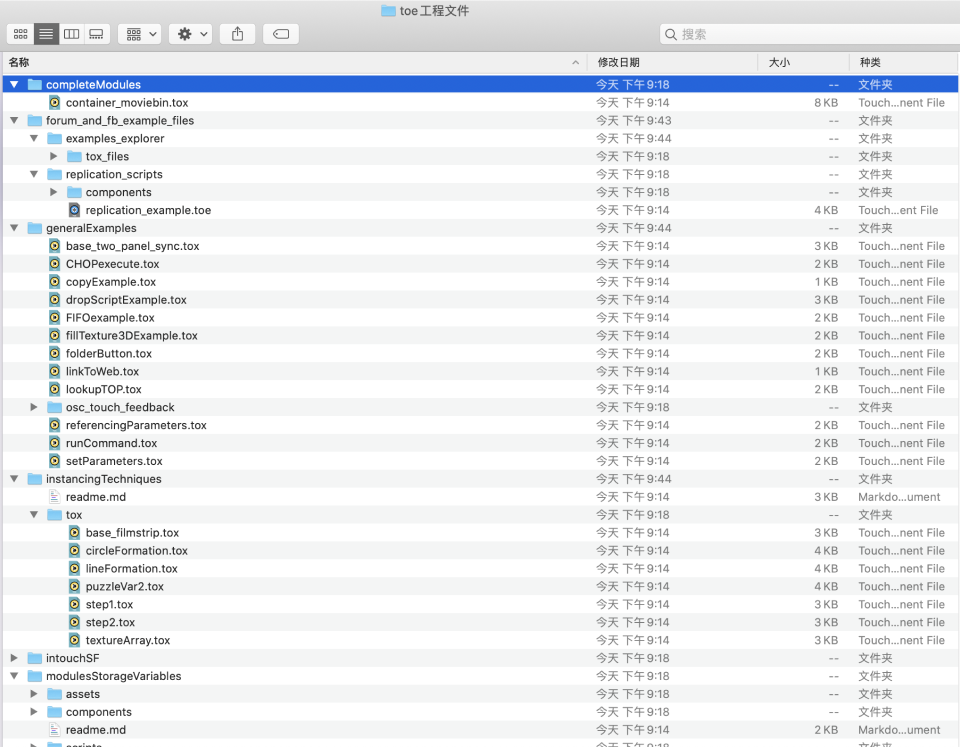Switch to icon view in toolbar

coord(20,34)
